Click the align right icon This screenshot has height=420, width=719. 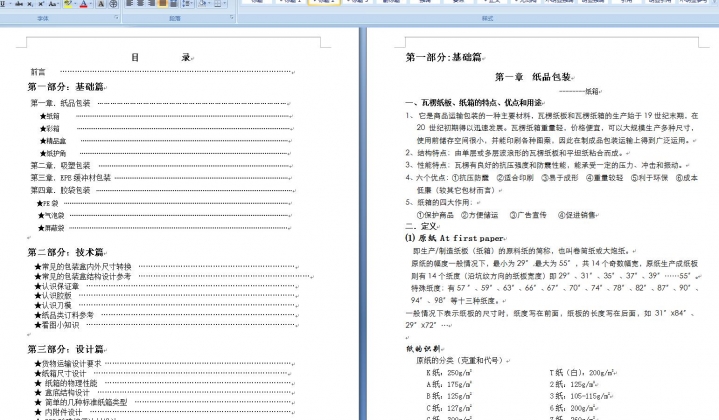click(151, 3)
